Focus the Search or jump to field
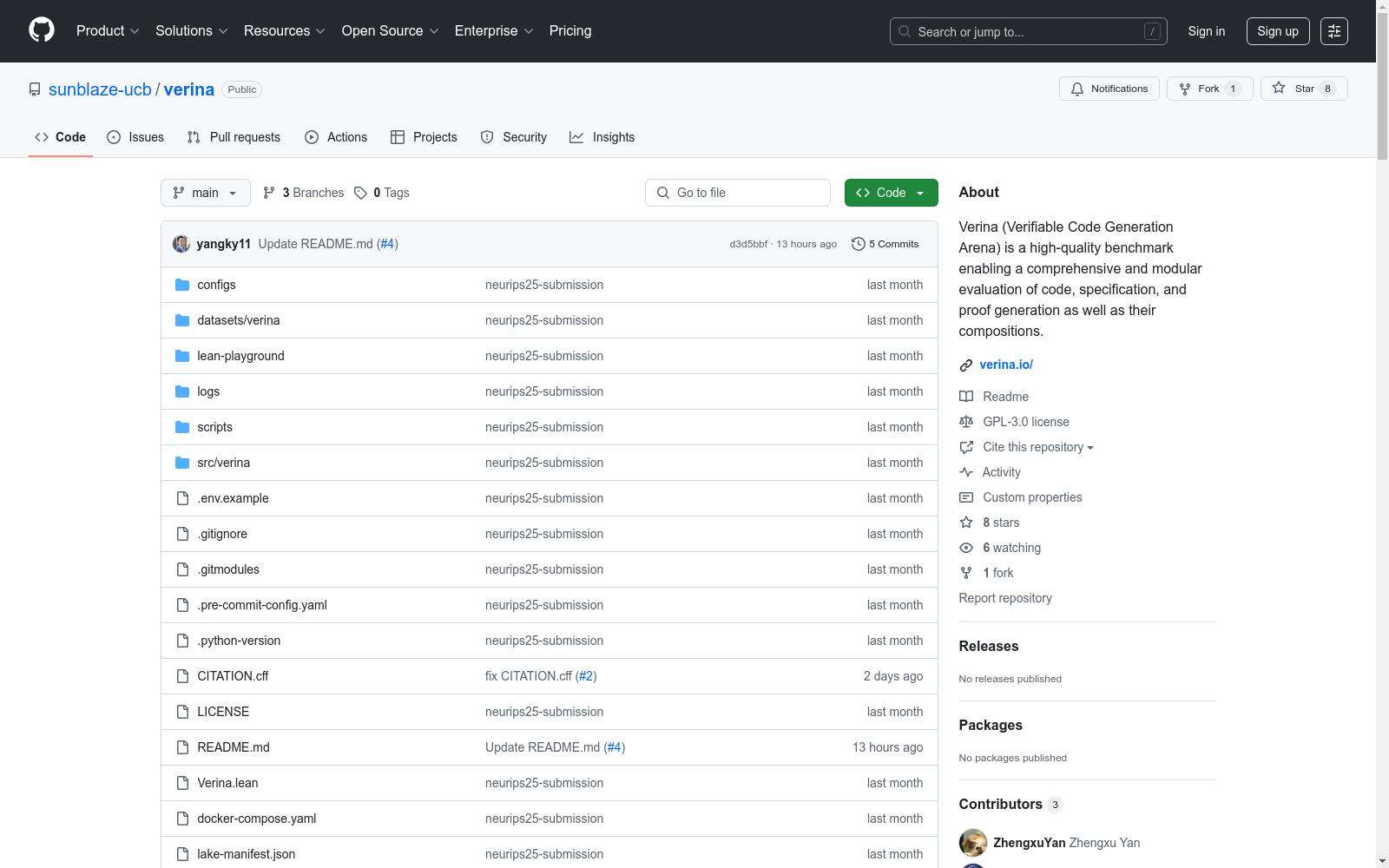This screenshot has height=868, width=1389. click(x=1029, y=31)
